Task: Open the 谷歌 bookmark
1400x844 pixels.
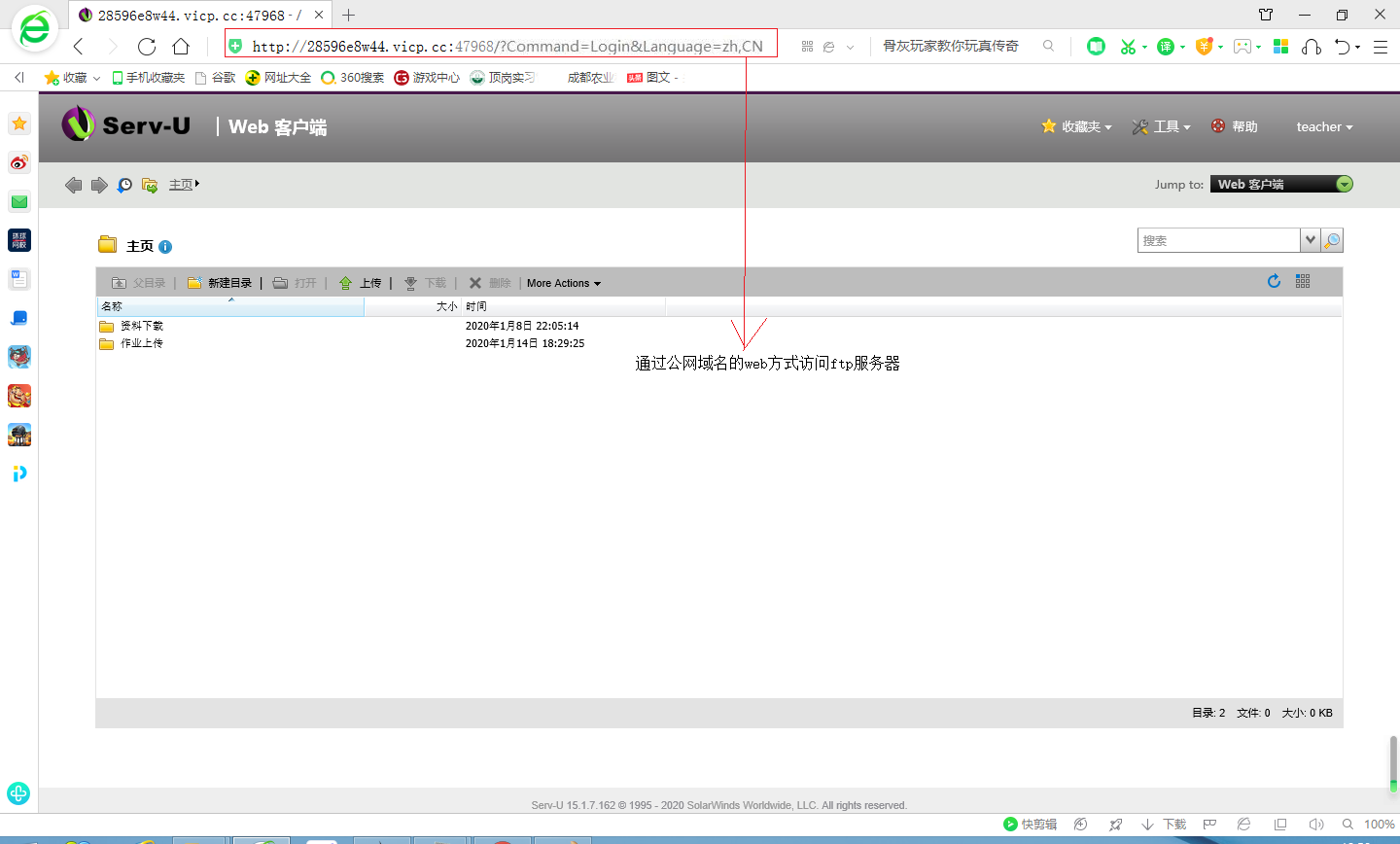Action: (x=216, y=78)
